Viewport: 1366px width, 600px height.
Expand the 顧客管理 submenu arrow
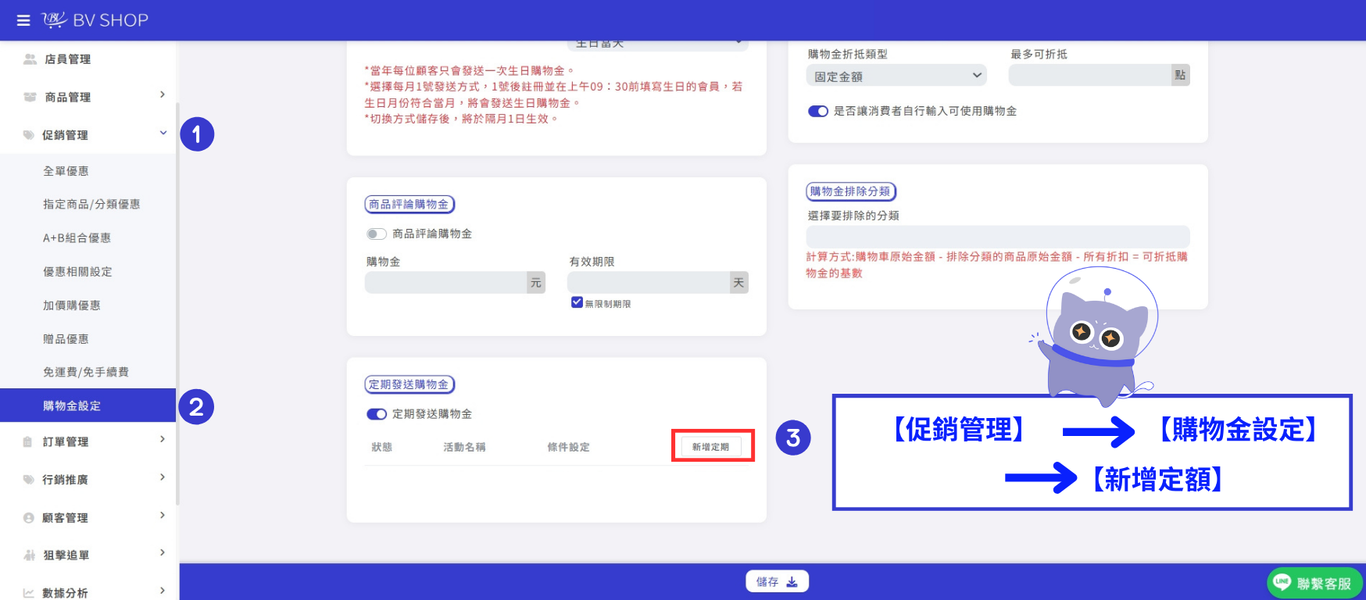(x=162, y=516)
